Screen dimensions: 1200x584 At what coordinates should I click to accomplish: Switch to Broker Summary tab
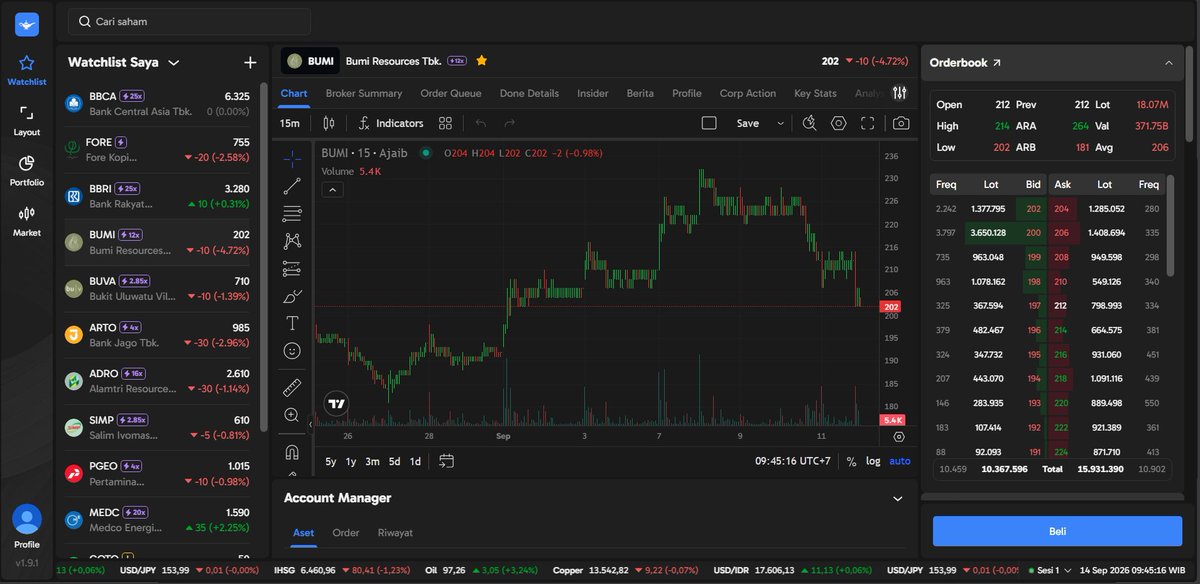pyautogui.click(x=364, y=93)
